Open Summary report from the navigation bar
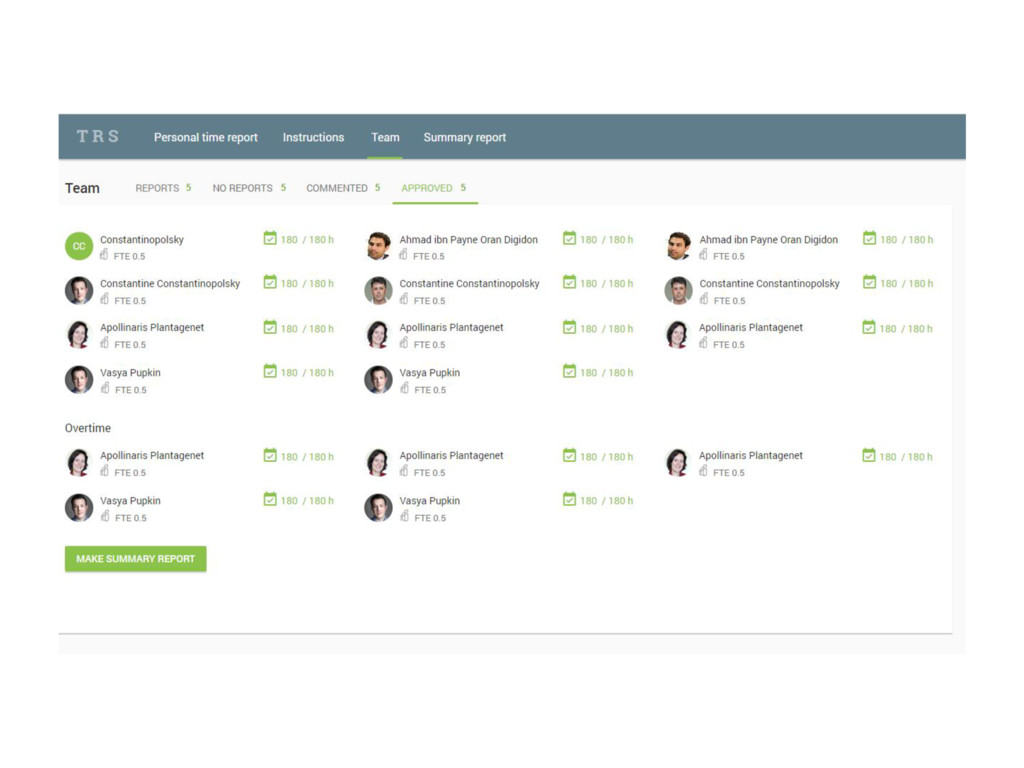The width and height of the screenshot is (1024, 768). [464, 137]
